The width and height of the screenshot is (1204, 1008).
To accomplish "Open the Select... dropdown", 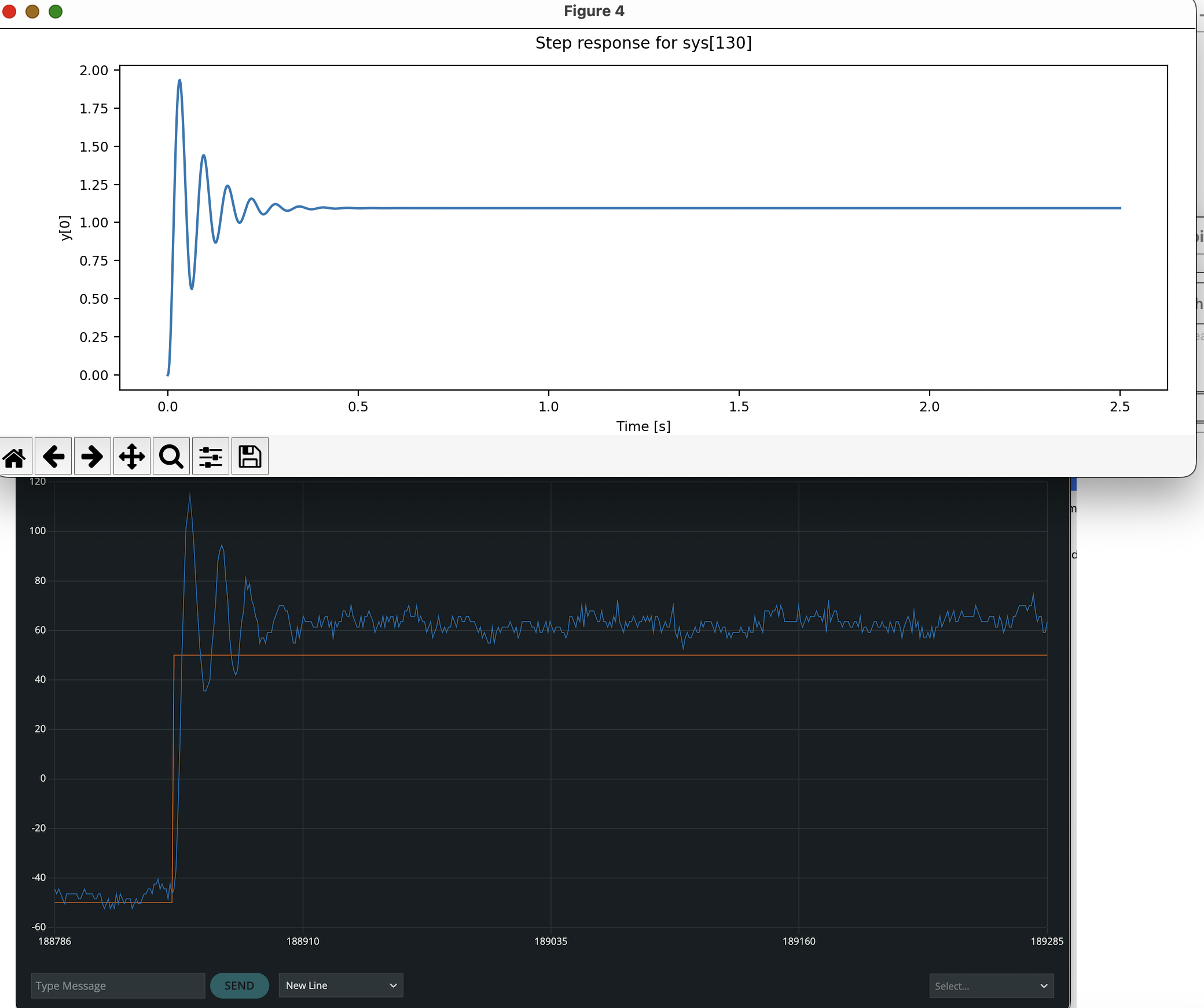I will point(991,986).
